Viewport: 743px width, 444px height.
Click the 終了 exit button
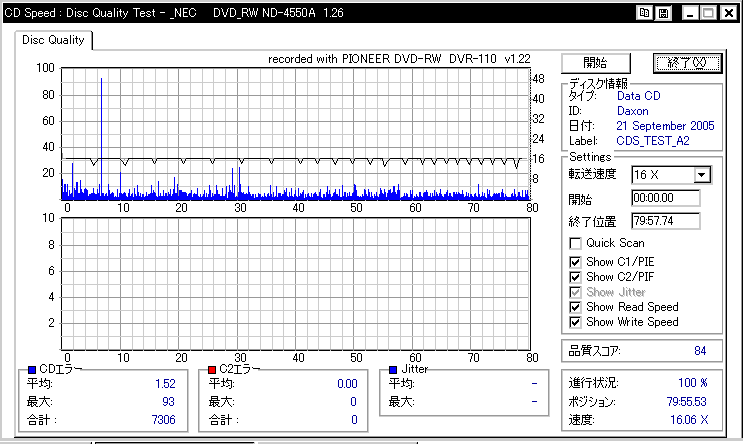coord(687,63)
